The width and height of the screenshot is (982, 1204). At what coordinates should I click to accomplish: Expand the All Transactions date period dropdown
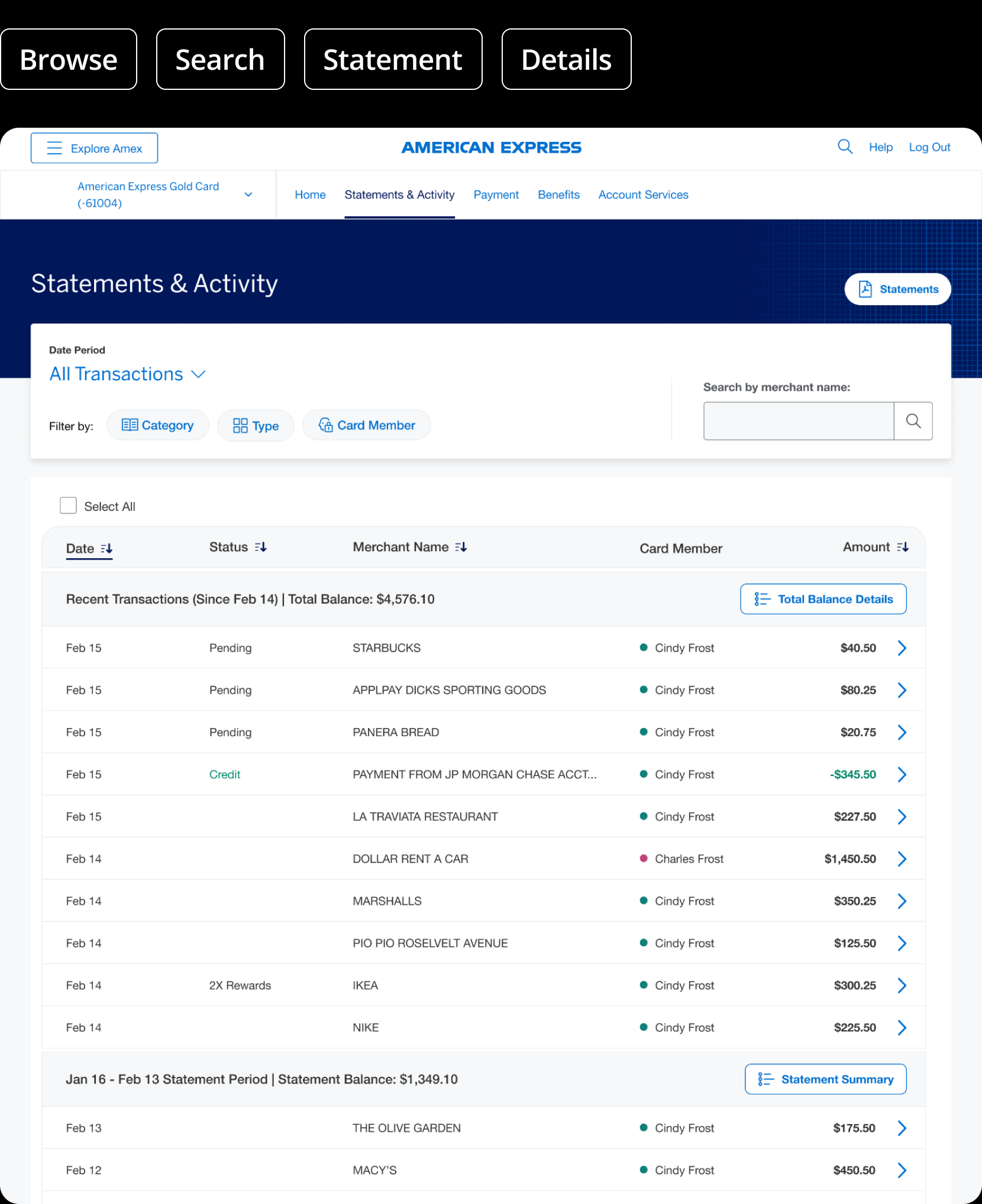pyautogui.click(x=127, y=374)
